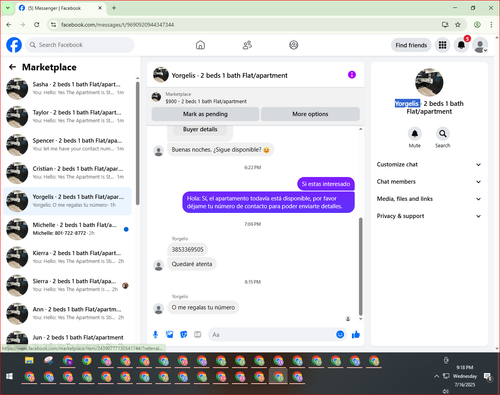Image resolution: width=500 pixels, height=395 pixels.
Task: Open the Friends icon in top navigation
Action: pos(247,45)
